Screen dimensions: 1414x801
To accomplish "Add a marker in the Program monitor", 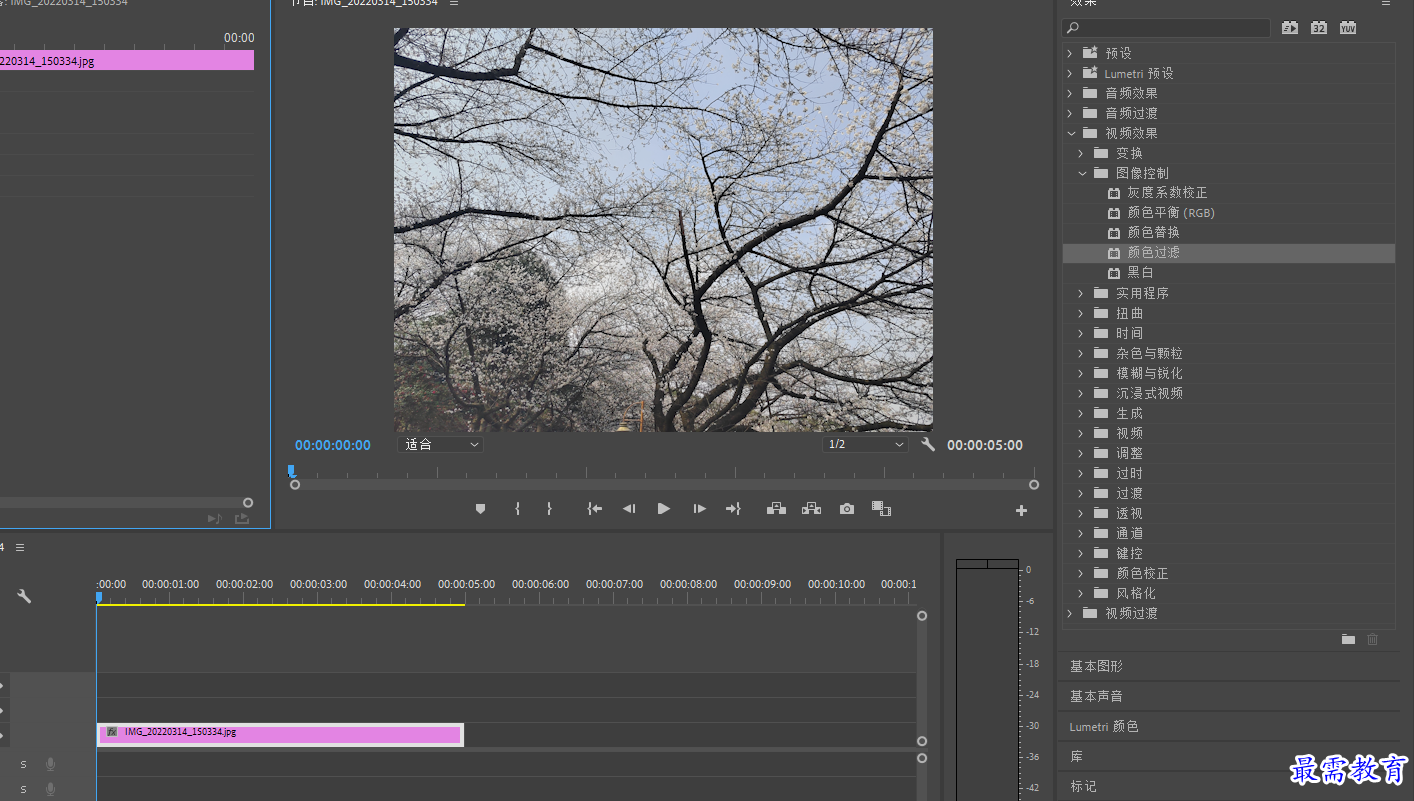I will point(480,509).
